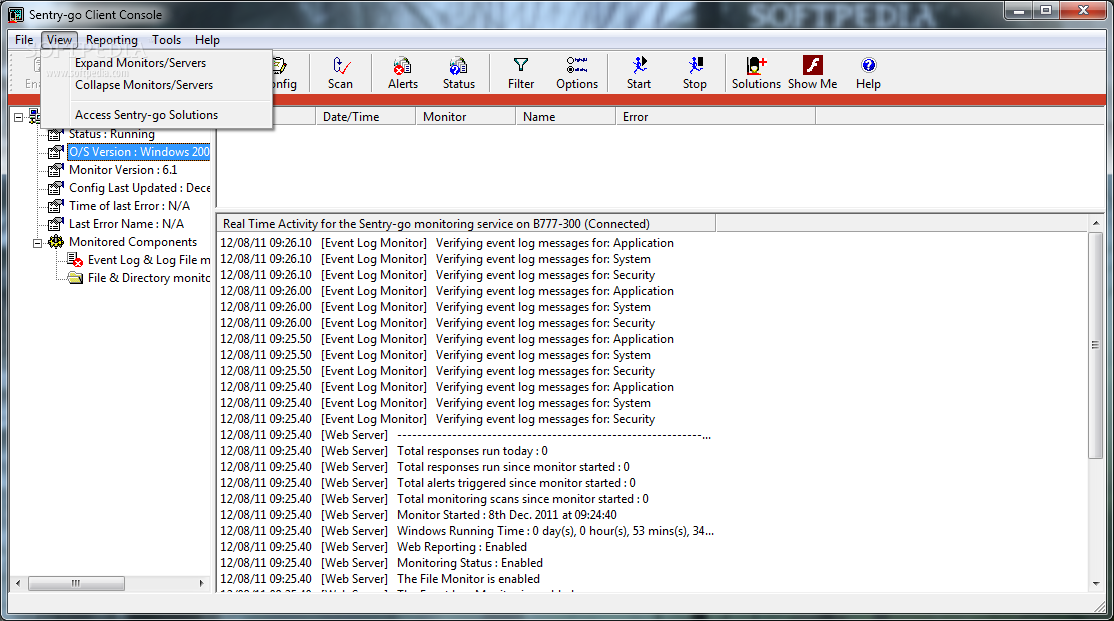This screenshot has height=621, width=1114.
Task: Select File & Directory monitor item
Action: (149, 278)
